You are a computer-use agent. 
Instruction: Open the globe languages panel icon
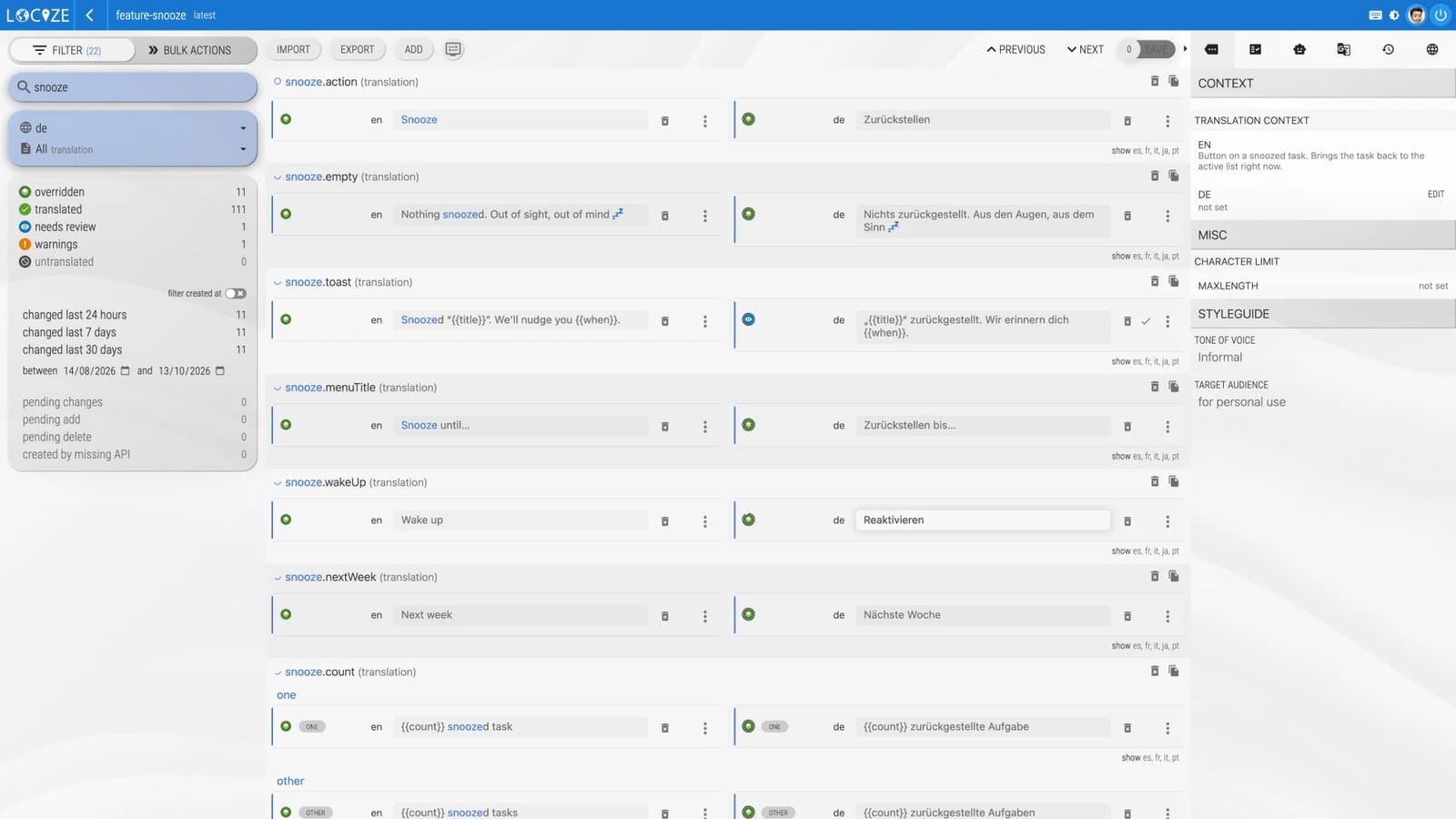click(1432, 49)
